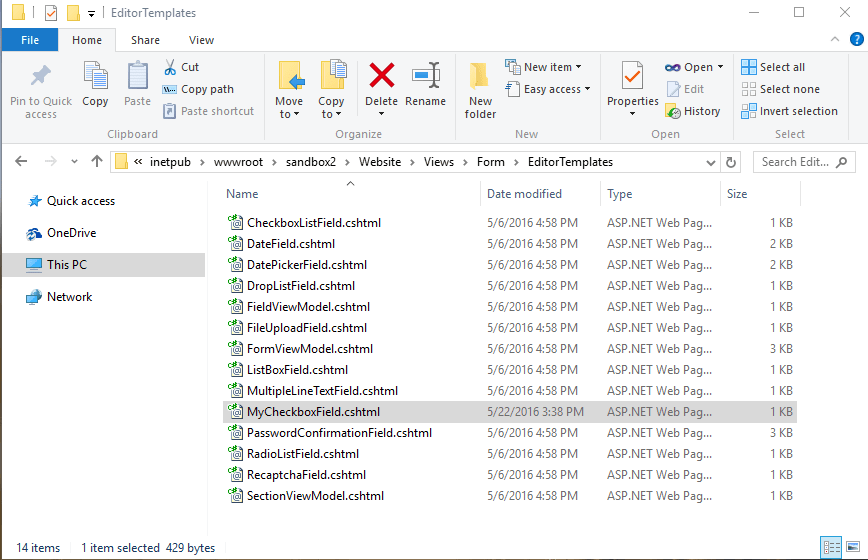868x560 pixels.
Task: Select MyCheckboxField.cshtml file
Action: click(x=510, y=412)
